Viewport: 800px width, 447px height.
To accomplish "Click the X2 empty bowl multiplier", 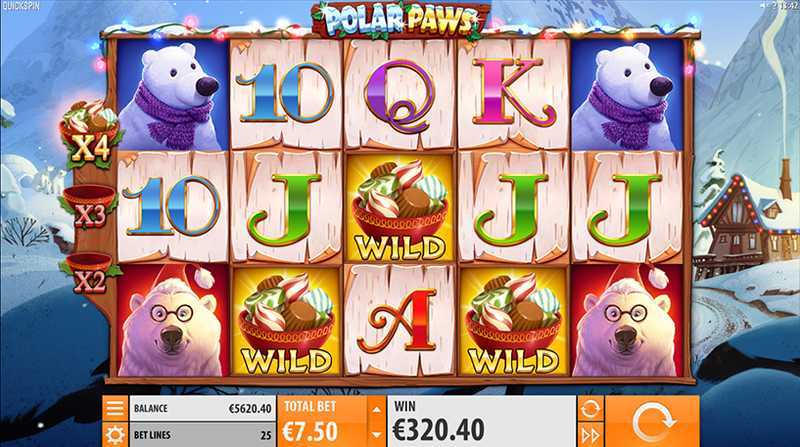I will [x=89, y=274].
